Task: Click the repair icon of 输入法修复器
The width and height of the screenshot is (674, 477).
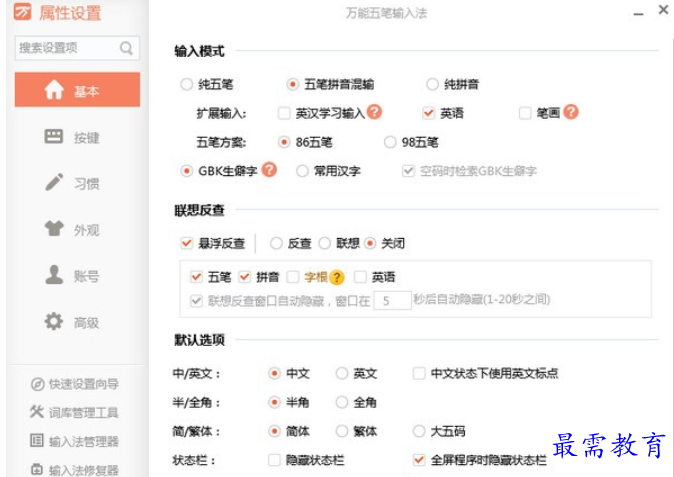Action: 37,469
